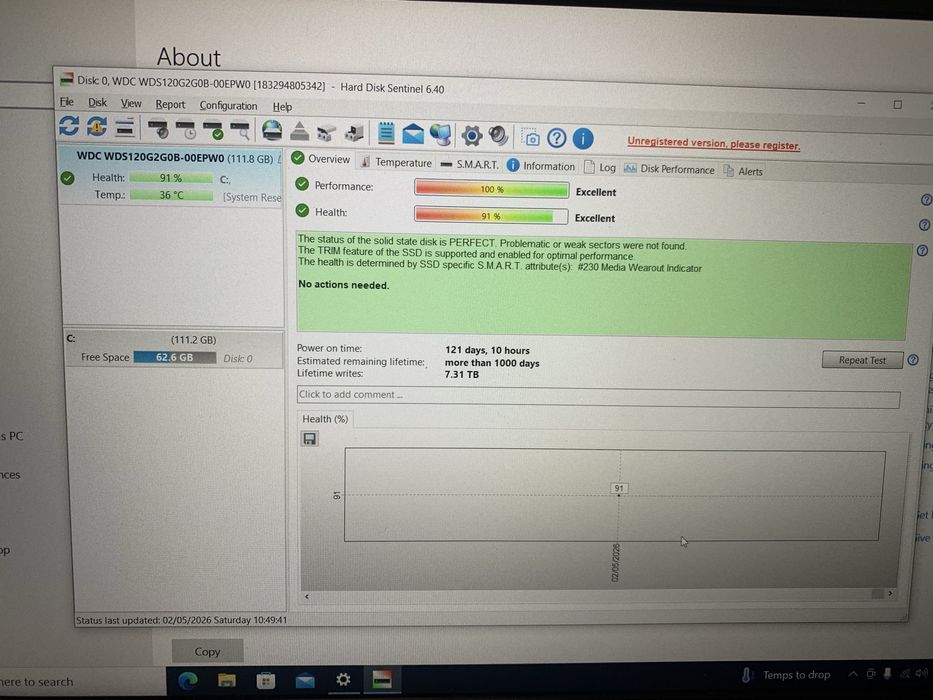933x700 pixels.
Task: Open disk test with magnifier icon
Action: pyautogui.click(x=240, y=130)
